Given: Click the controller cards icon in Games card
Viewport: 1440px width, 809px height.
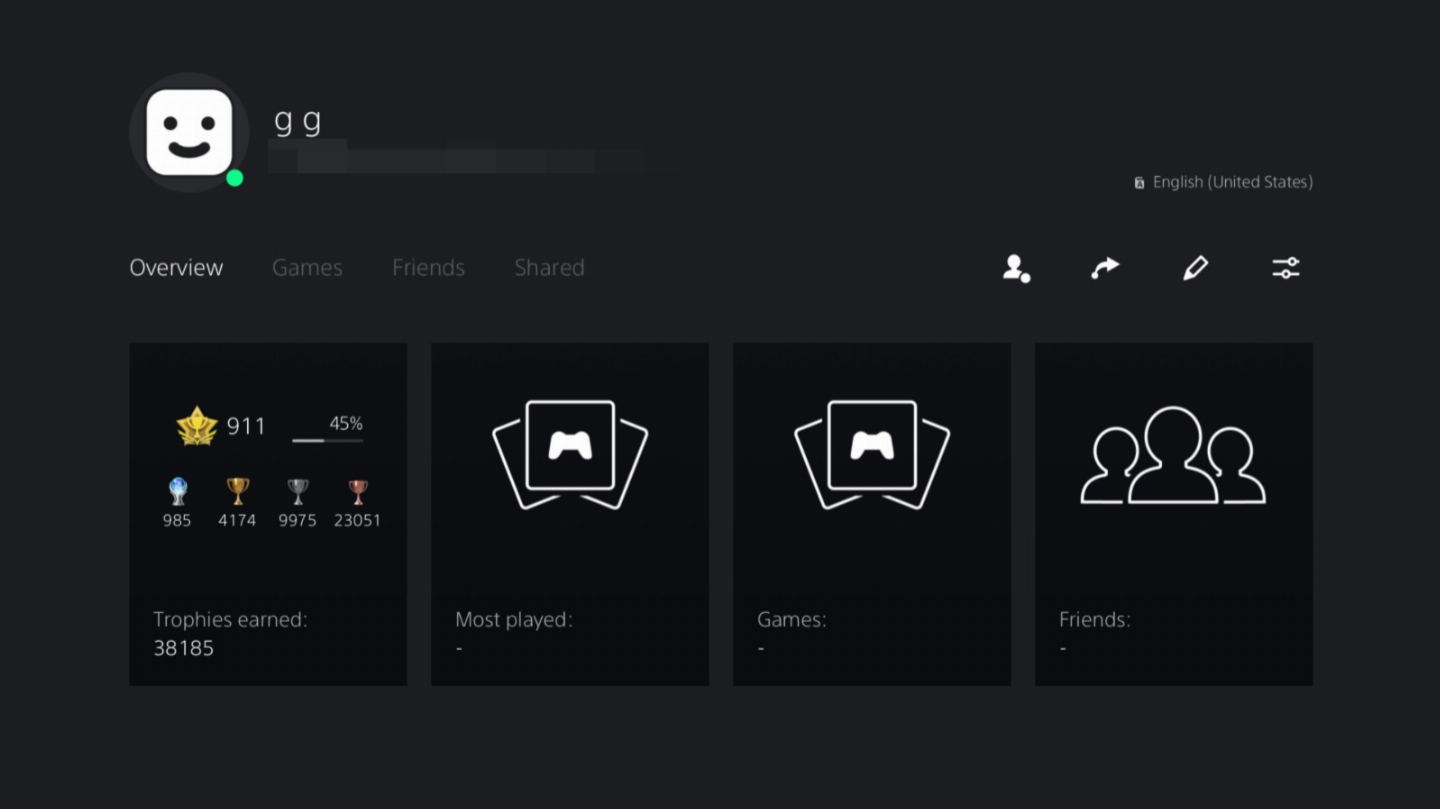Looking at the screenshot, I should click(872, 455).
